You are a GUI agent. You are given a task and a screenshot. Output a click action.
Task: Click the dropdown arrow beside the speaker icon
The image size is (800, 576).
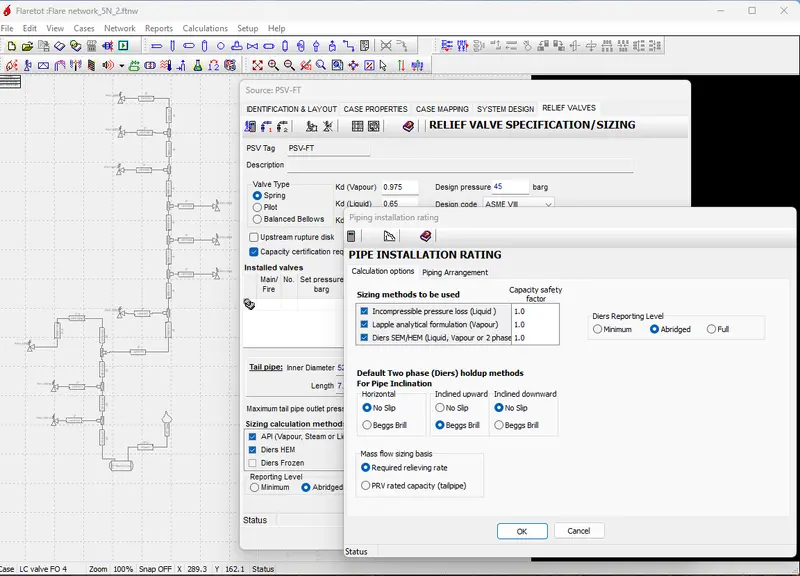coord(121,65)
